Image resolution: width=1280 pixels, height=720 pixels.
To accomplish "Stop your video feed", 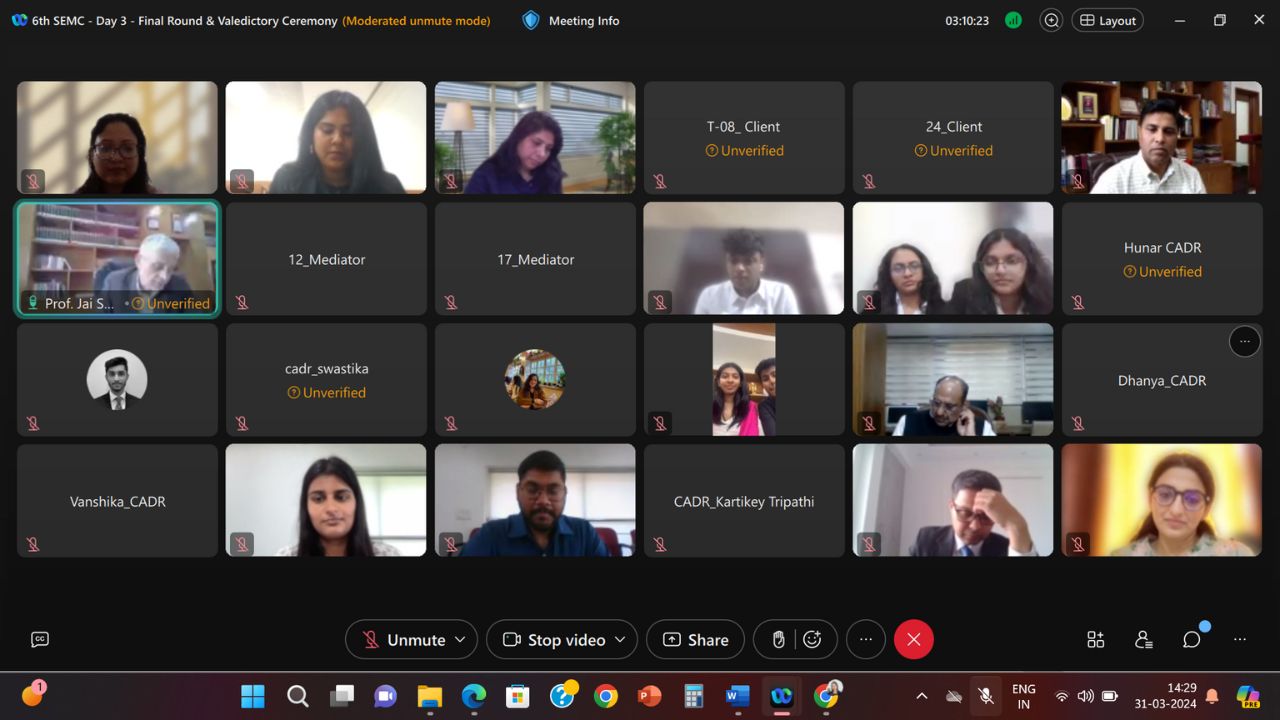I will tap(554, 640).
